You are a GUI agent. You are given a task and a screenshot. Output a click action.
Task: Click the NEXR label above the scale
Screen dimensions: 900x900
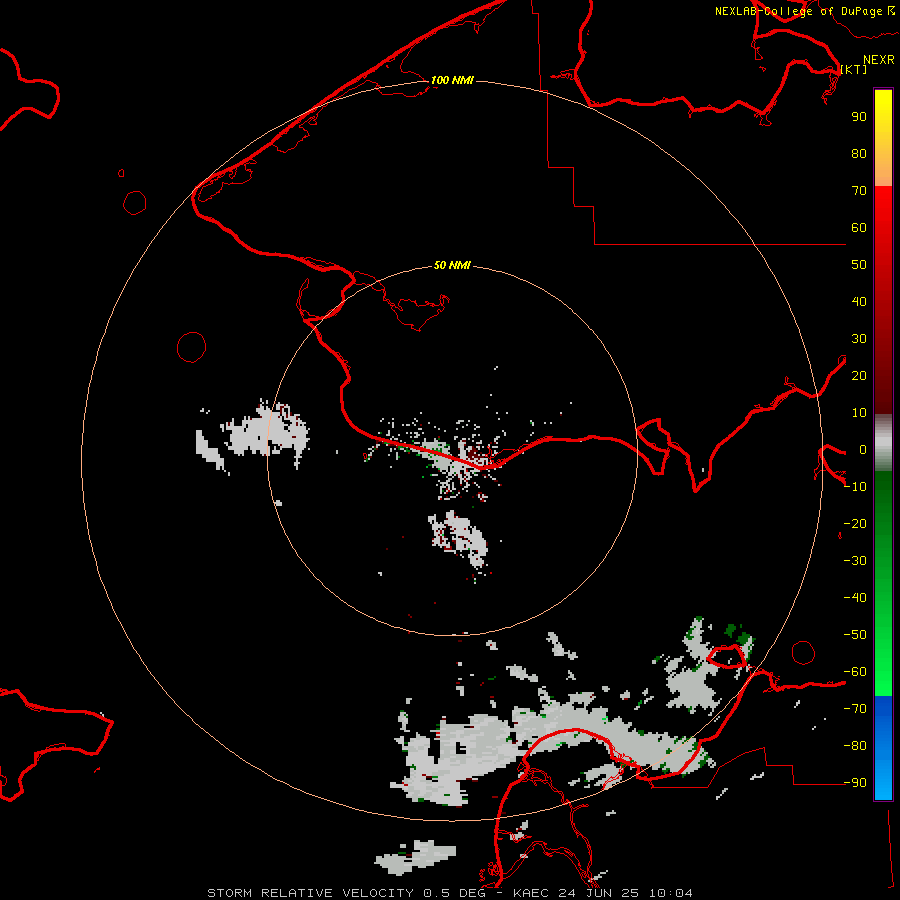coord(879,60)
